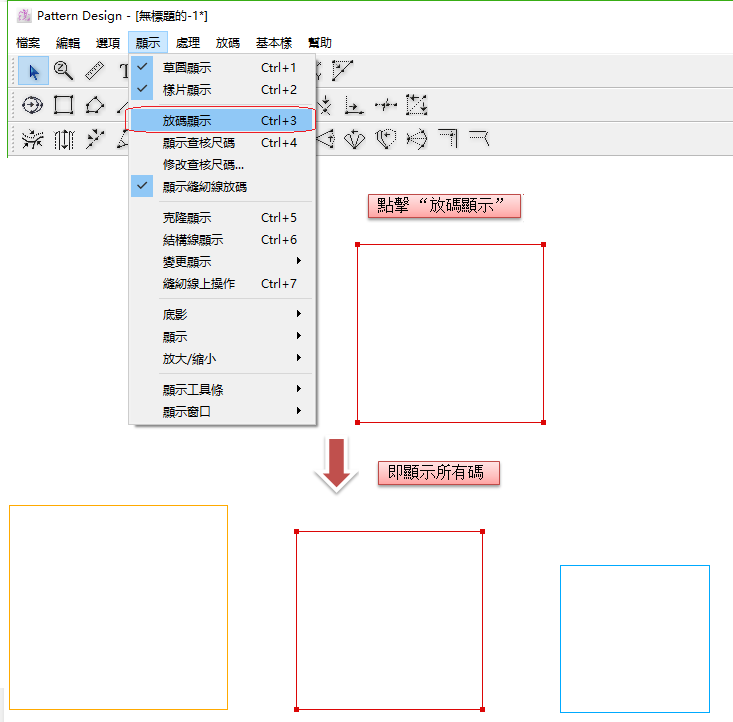Viewport: 733px width, 722px height.
Task: Uncheck 顯示縫紉線放碼 option
Action: coord(204,187)
